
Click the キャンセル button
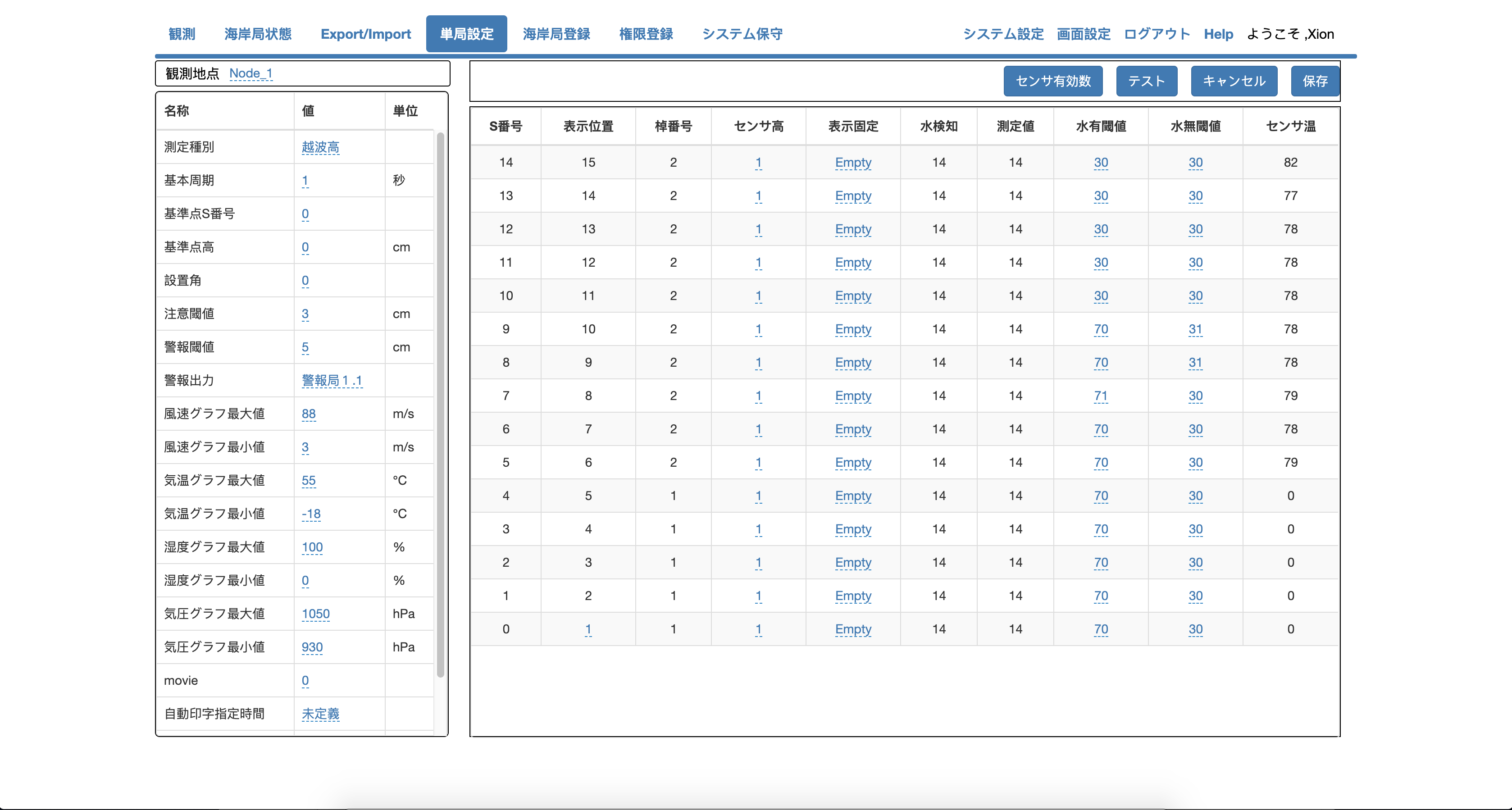1233,81
